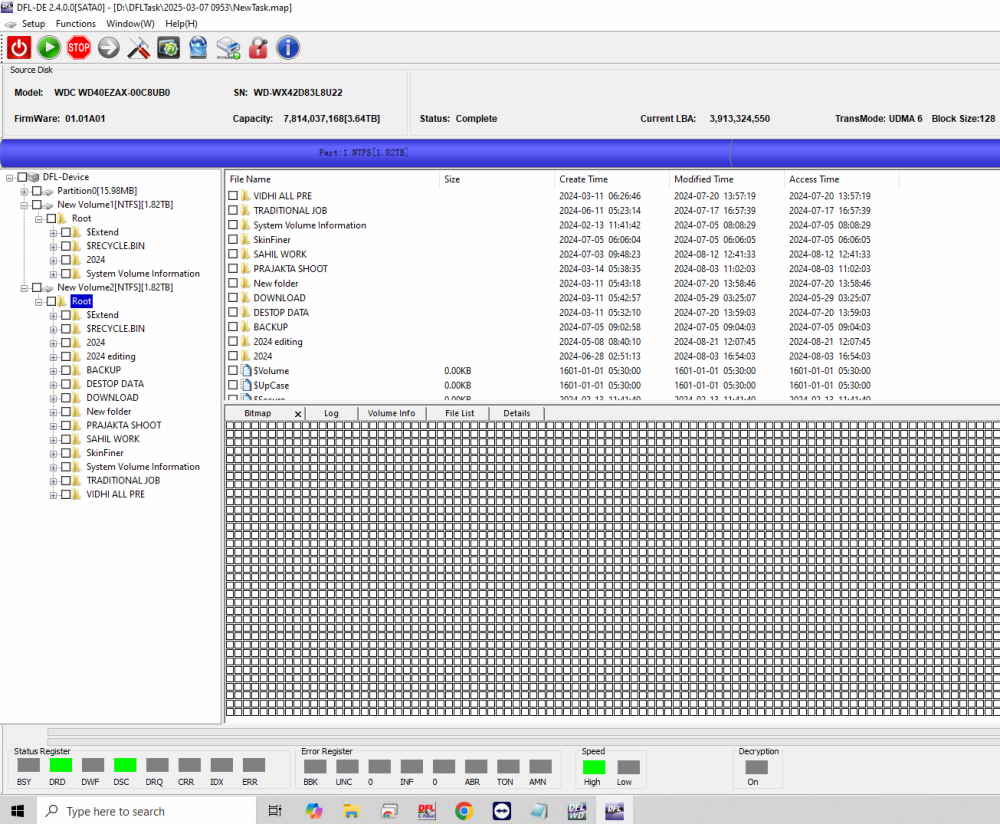The image size is (1000, 824).
Task: Open the tools (hammer and wrench) icon
Action: tap(138, 48)
